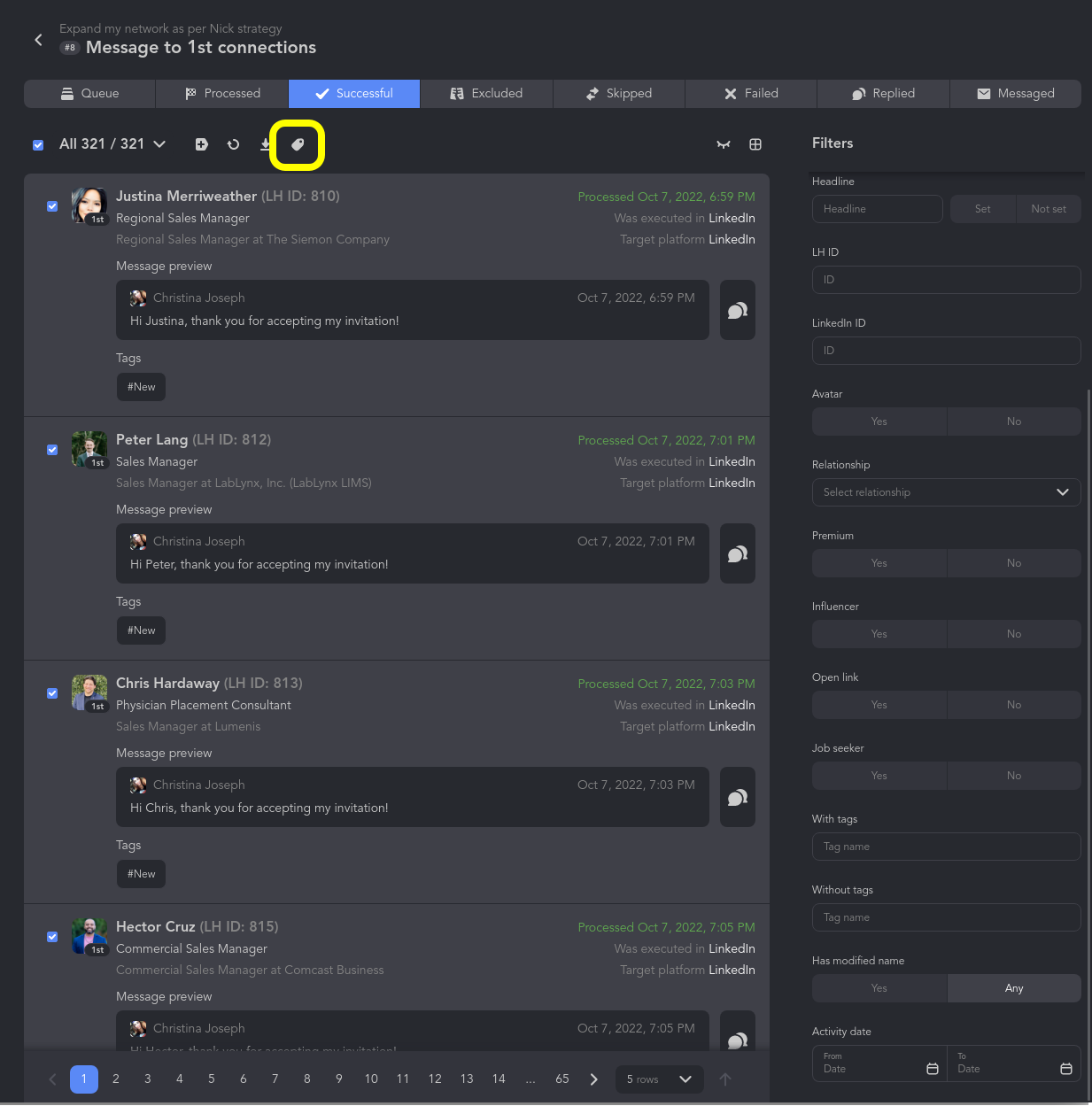Screen dimensions: 1092x1106
Task: Click the LH ID filter input field
Action: coord(947,280)
